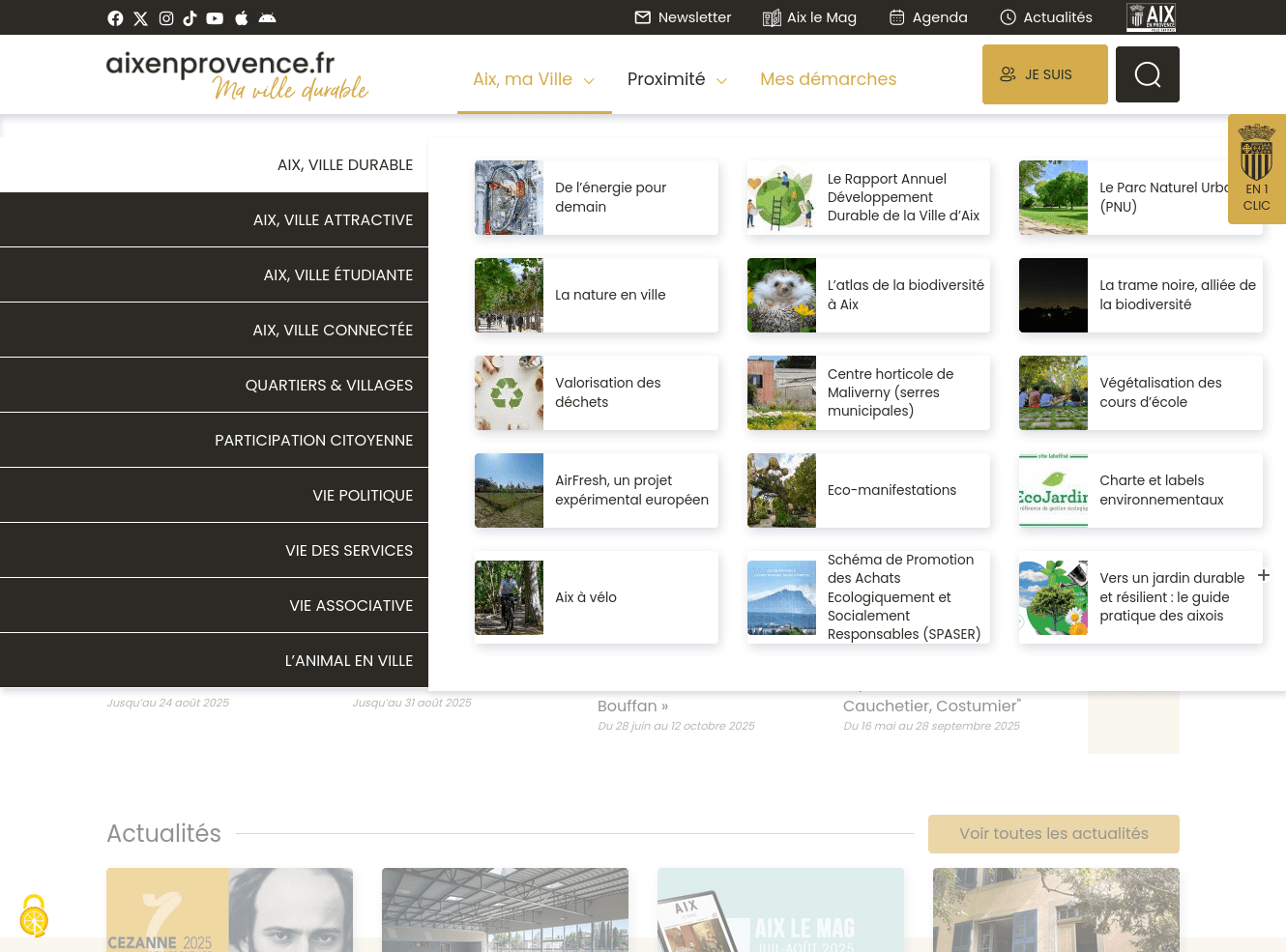Image resolution: width=1286 pixels, height=952 pixels.
Task: Open the EN 1 CLIC side panel
Action: [1256, 170]
